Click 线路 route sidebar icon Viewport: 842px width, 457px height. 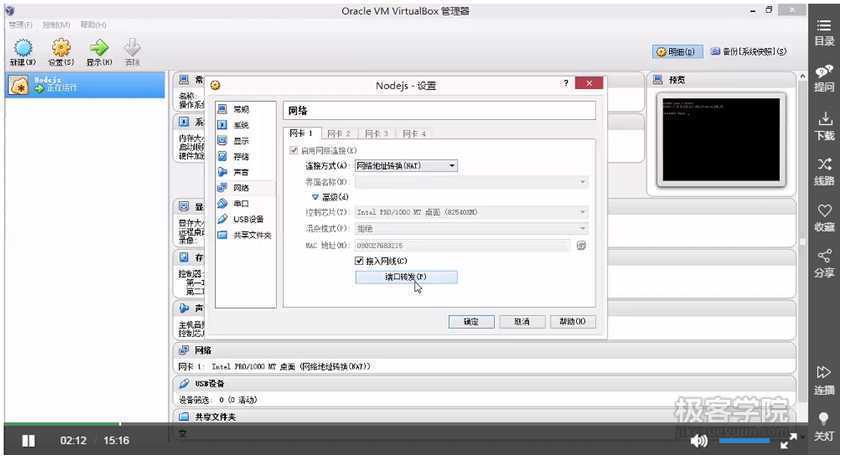coord(824,172)
